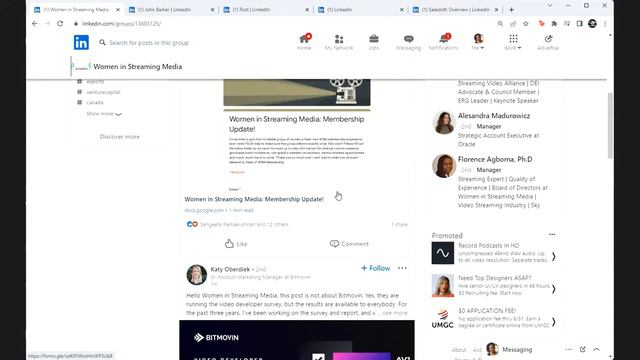Open Katy Oberdiek's name link
This screenshot has height=360, width=640.
(230, 269)
